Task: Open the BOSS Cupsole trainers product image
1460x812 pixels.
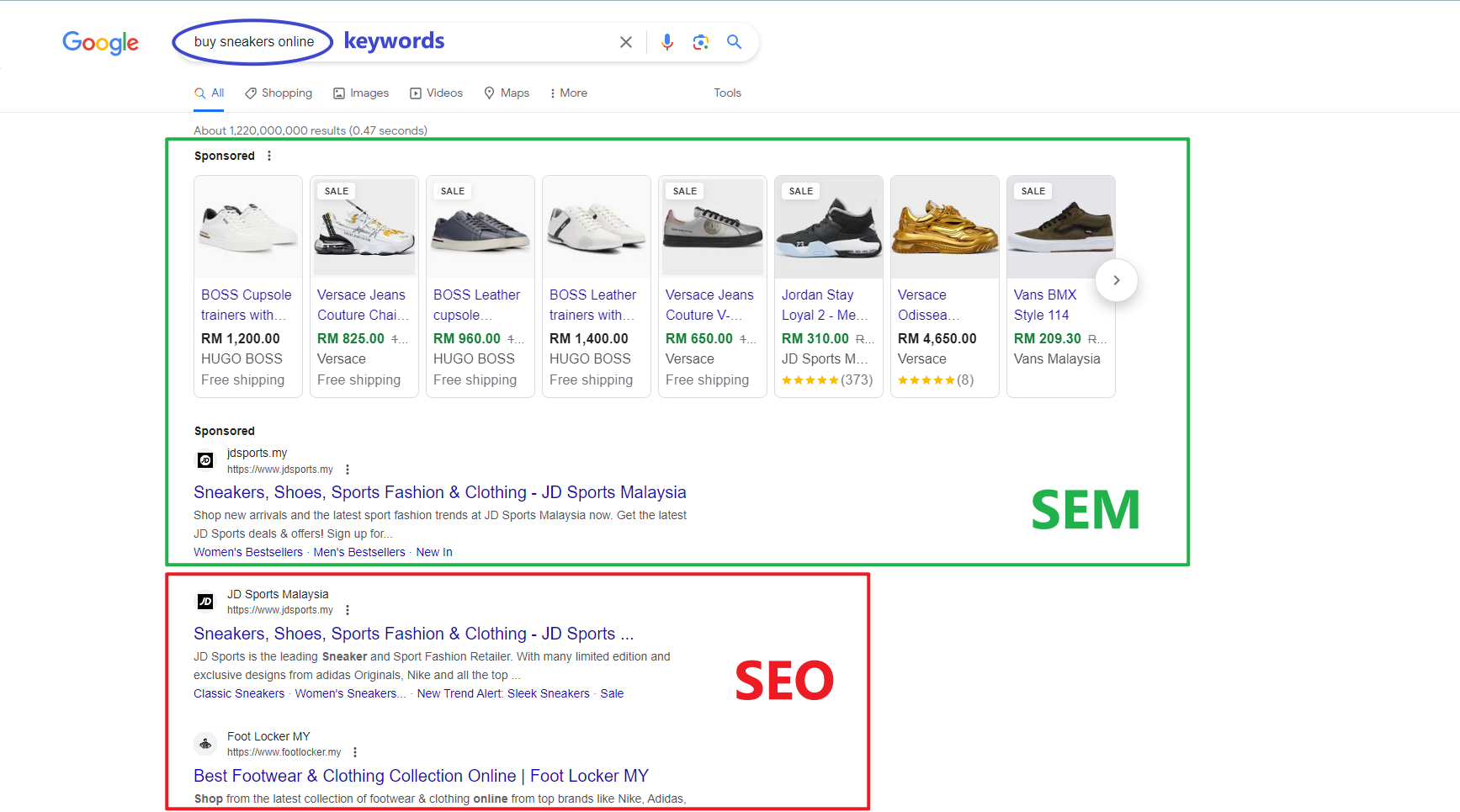Action: coord(248,227)
